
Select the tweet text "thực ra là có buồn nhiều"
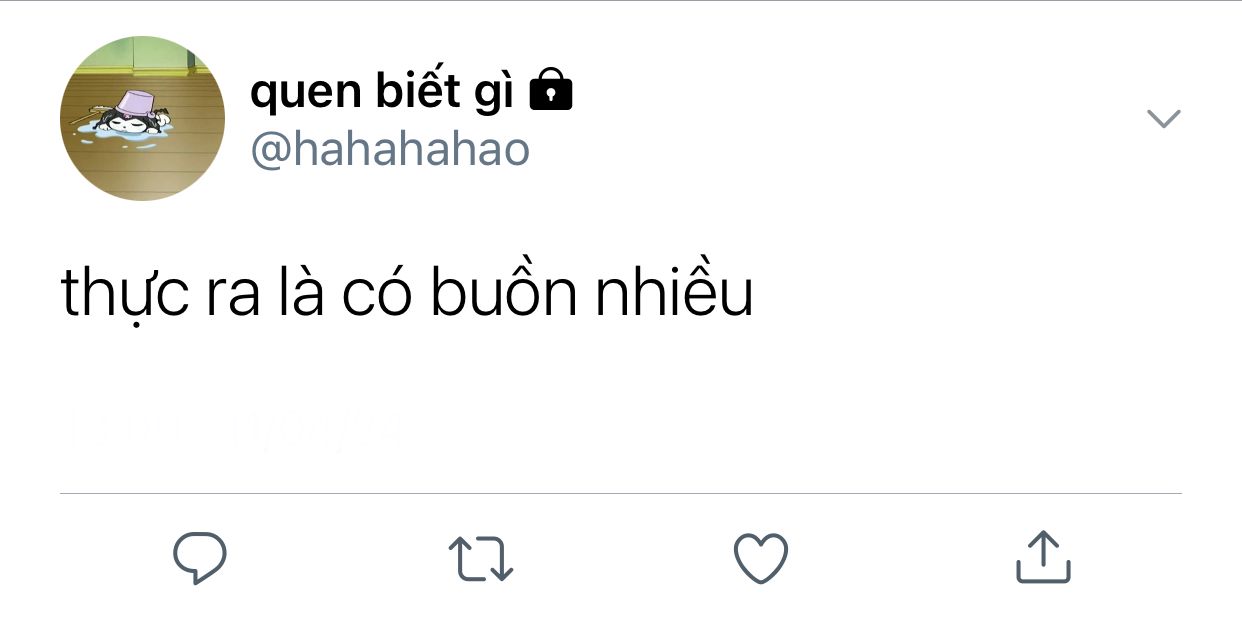(407, 294)
